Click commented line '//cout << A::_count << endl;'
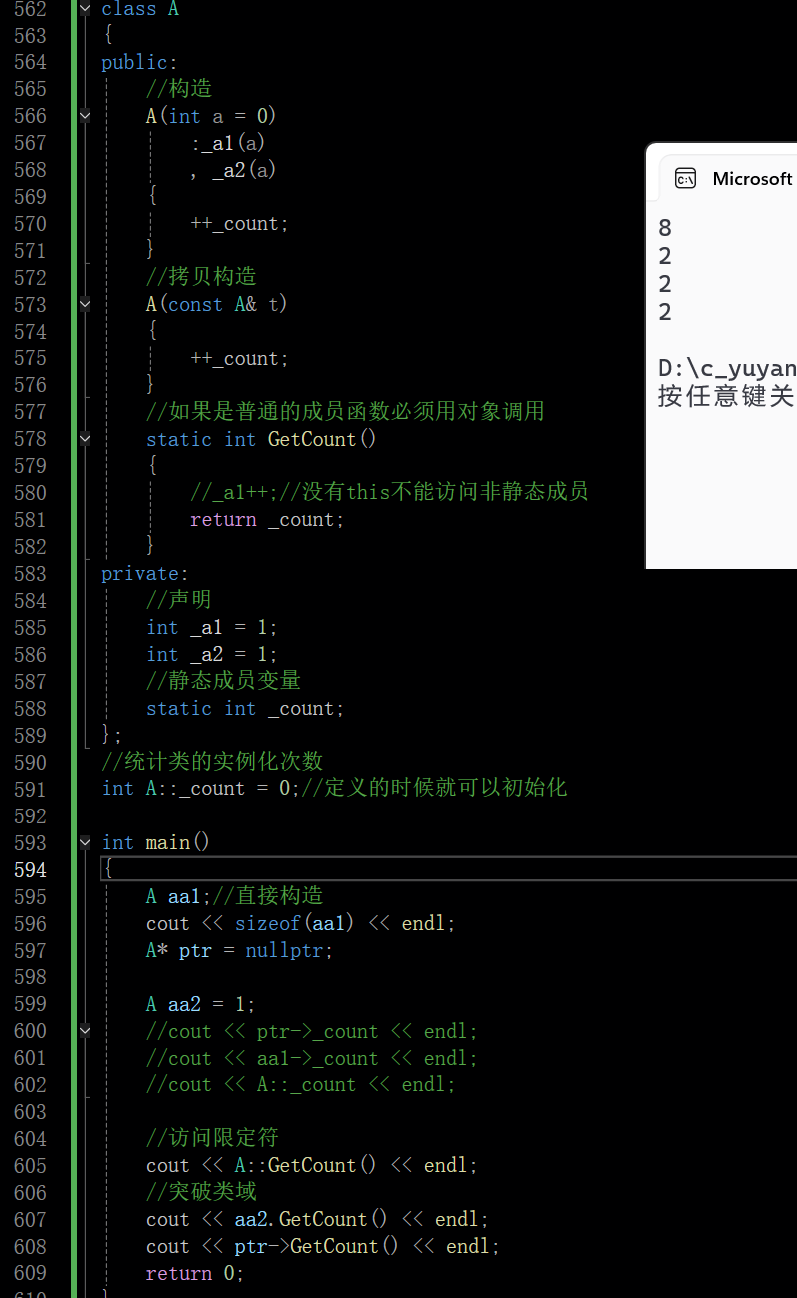This screenshot has width=797, height=1298. click(301, 1085)
